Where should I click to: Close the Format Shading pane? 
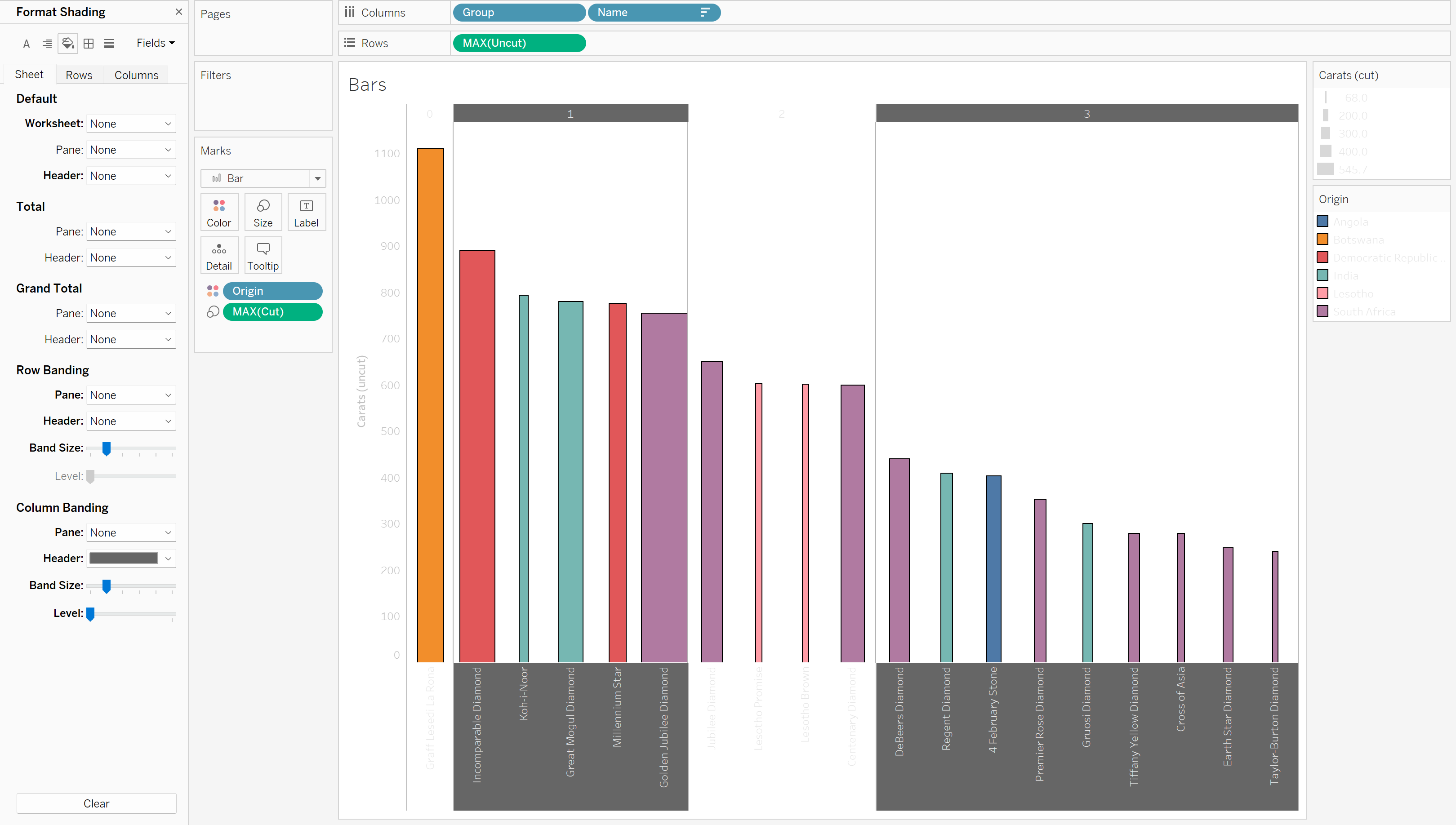[x=178, y=12]
